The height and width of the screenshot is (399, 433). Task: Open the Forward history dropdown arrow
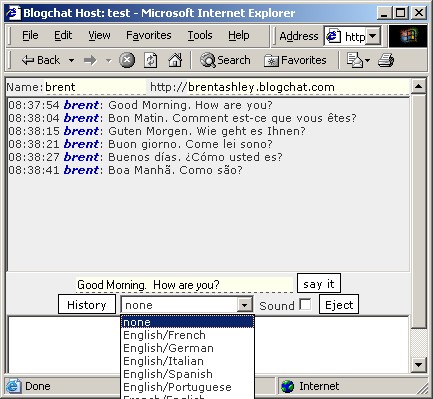[108, 61]
